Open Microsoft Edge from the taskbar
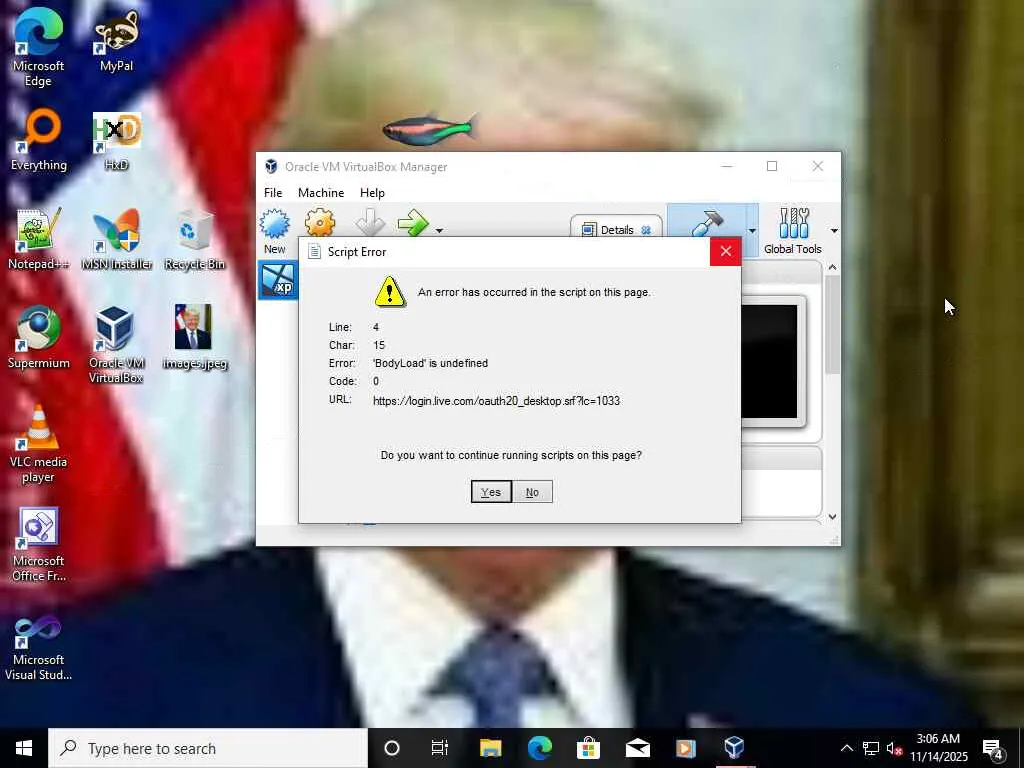The width and height of the screenshot is (1024, 768). tap(539, 748)
